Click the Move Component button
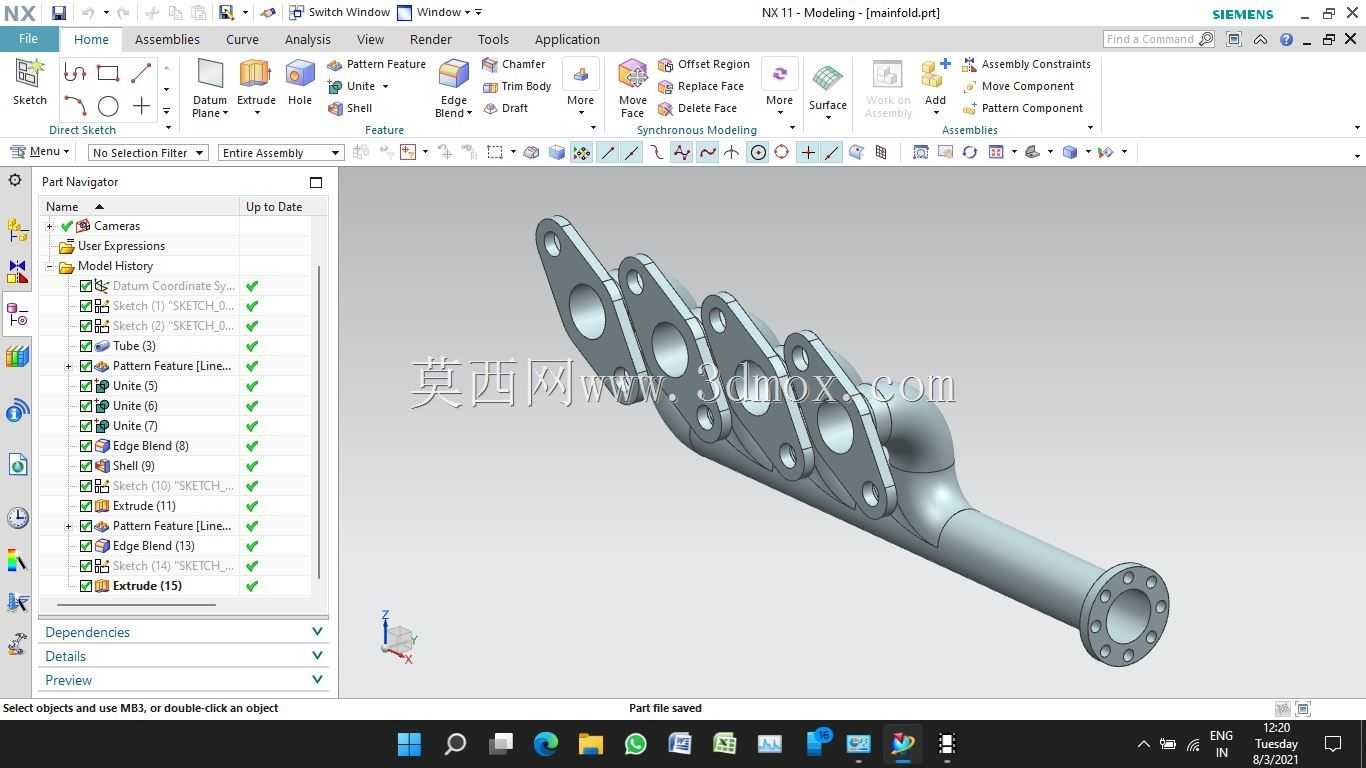The height and width of the screenshot is (768, 1366). coord(1018,86)
